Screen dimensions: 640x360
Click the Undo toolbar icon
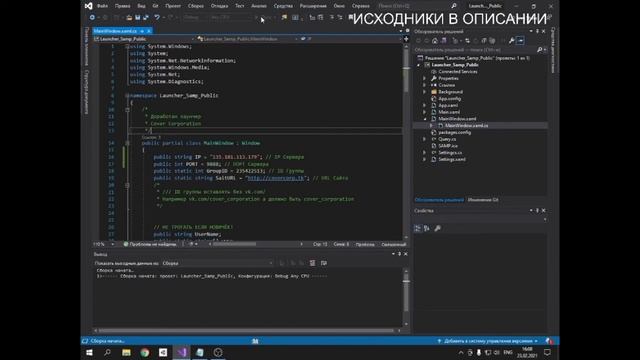[157, 18]
